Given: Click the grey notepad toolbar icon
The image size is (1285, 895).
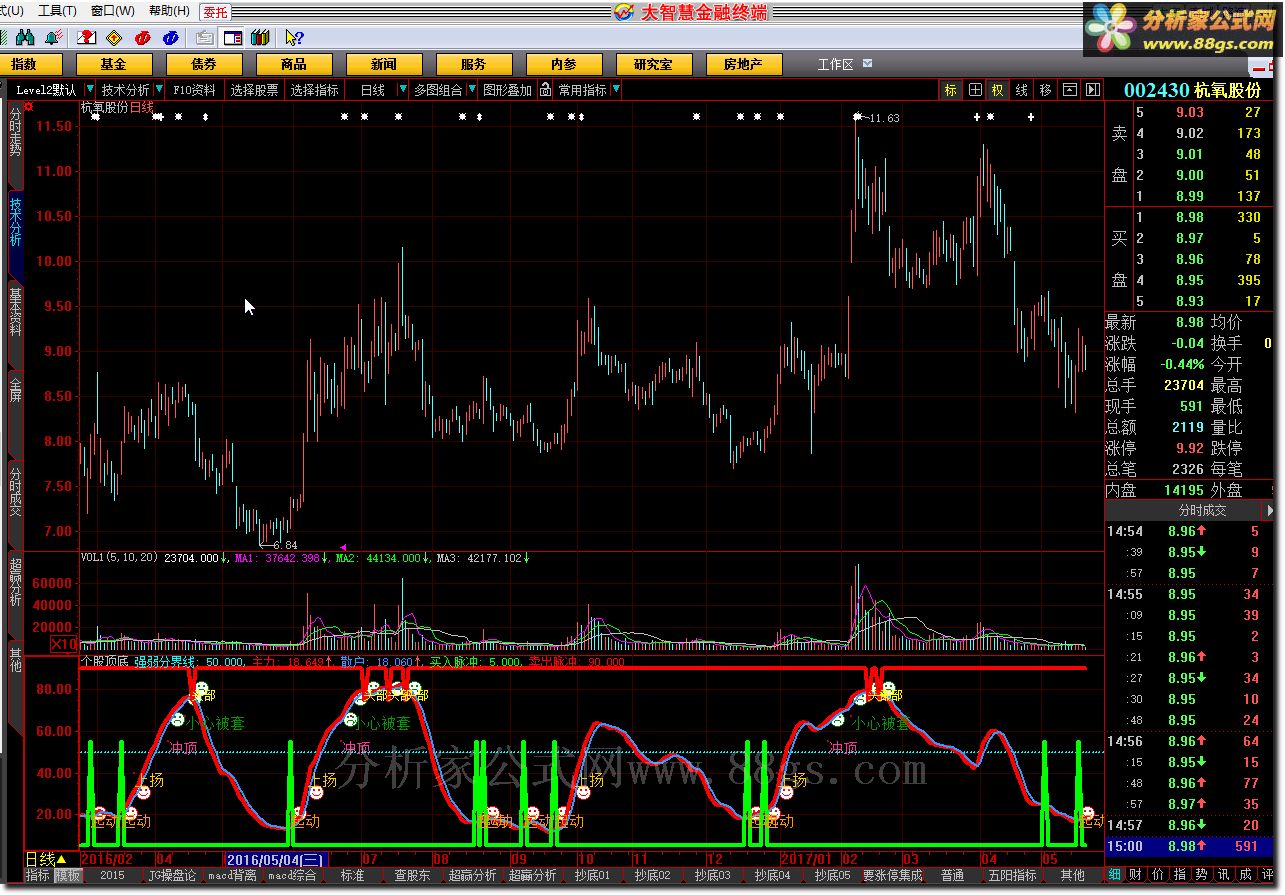Looking at the screenshot, I should click(x=205, y=38).
